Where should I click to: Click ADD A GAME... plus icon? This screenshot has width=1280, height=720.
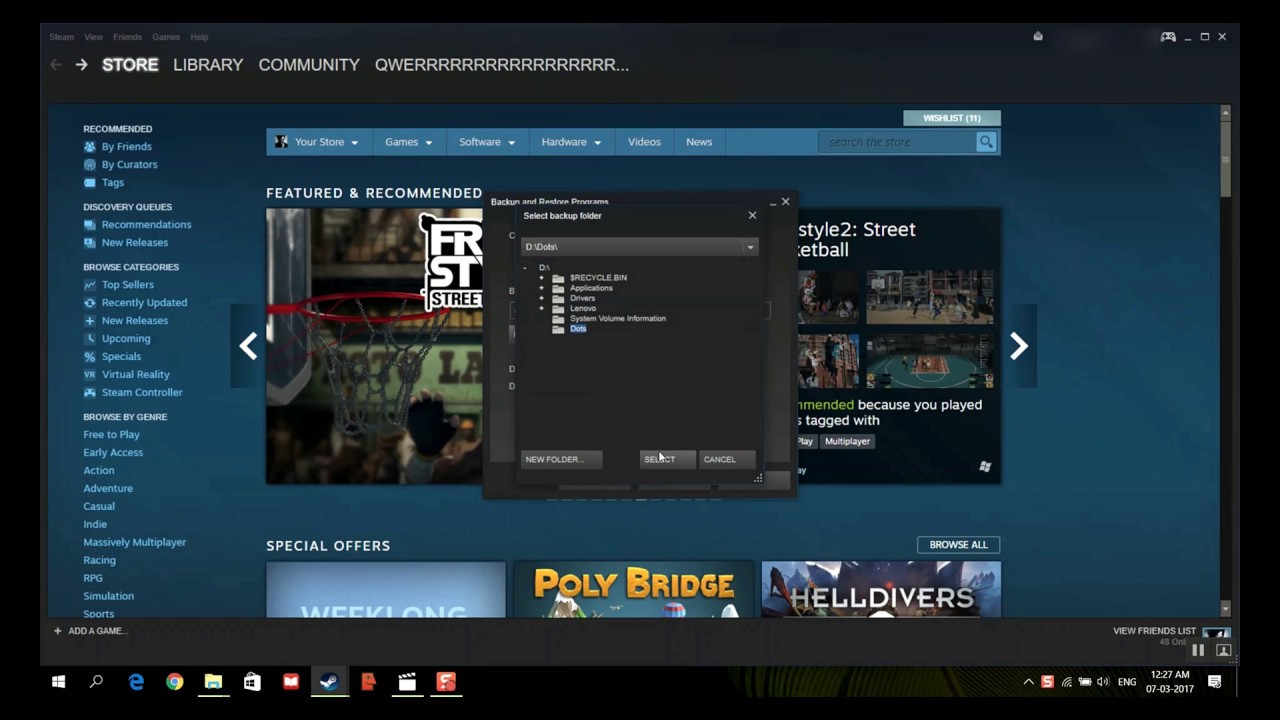point(57,631)
